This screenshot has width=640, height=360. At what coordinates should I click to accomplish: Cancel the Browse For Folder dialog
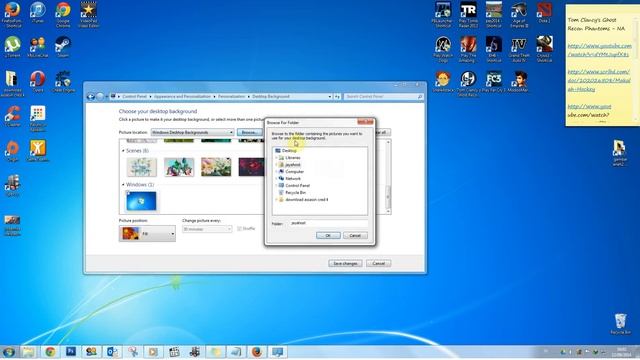355,236
